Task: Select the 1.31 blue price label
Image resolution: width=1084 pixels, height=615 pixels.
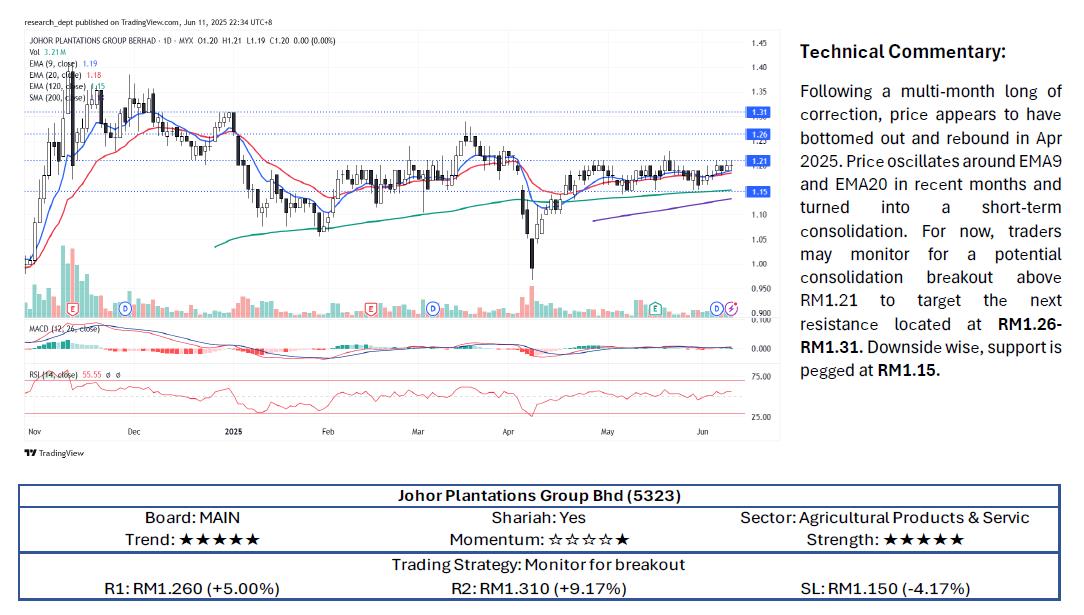Action: tap(759, 112)
